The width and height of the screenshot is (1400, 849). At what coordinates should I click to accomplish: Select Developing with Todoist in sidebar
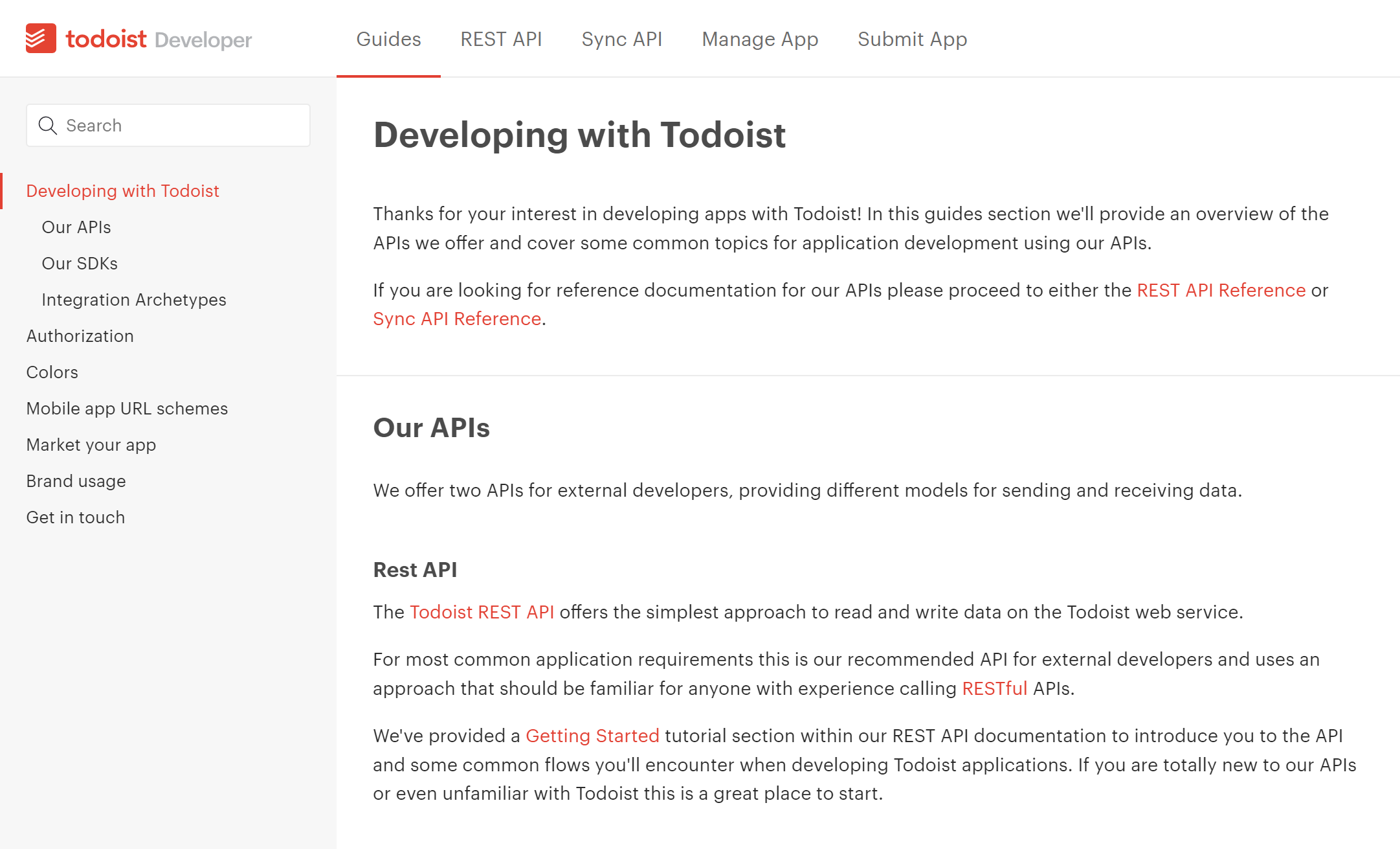pyautogui.click(x=123, y=191)
